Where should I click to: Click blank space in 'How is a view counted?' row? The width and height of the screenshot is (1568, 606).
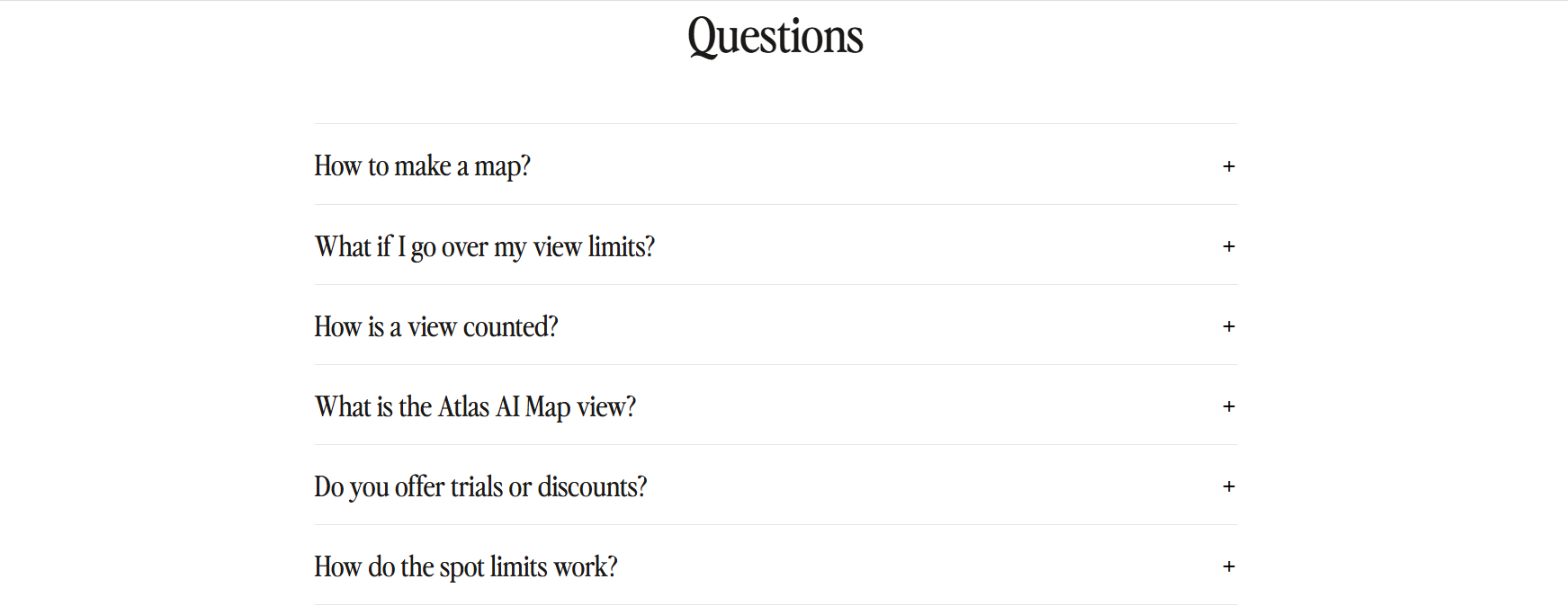(864, 326)
